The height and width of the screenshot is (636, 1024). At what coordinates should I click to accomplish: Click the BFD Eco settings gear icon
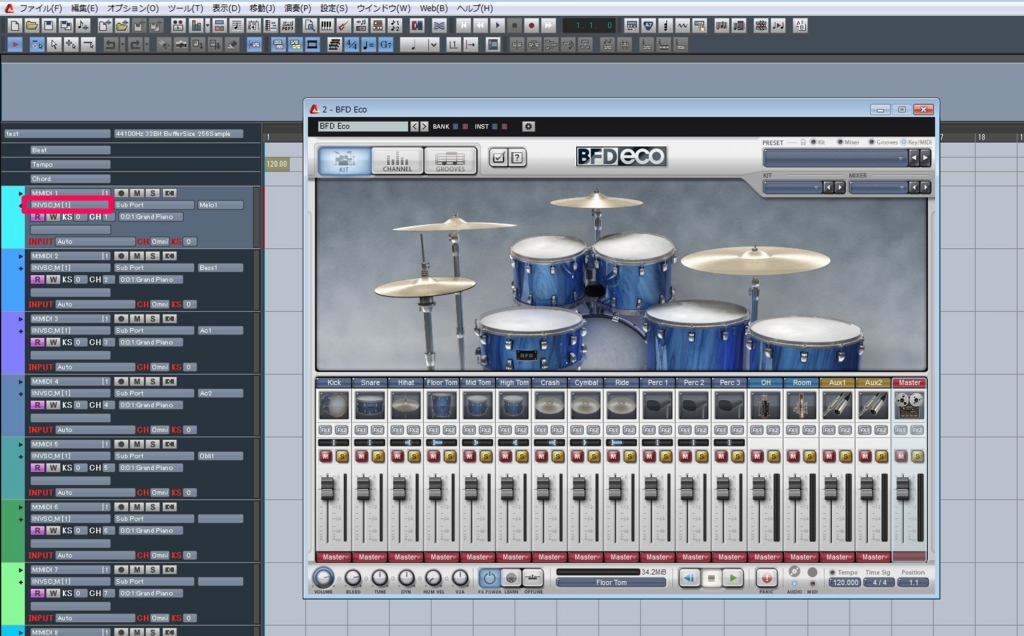pos(528,126)
